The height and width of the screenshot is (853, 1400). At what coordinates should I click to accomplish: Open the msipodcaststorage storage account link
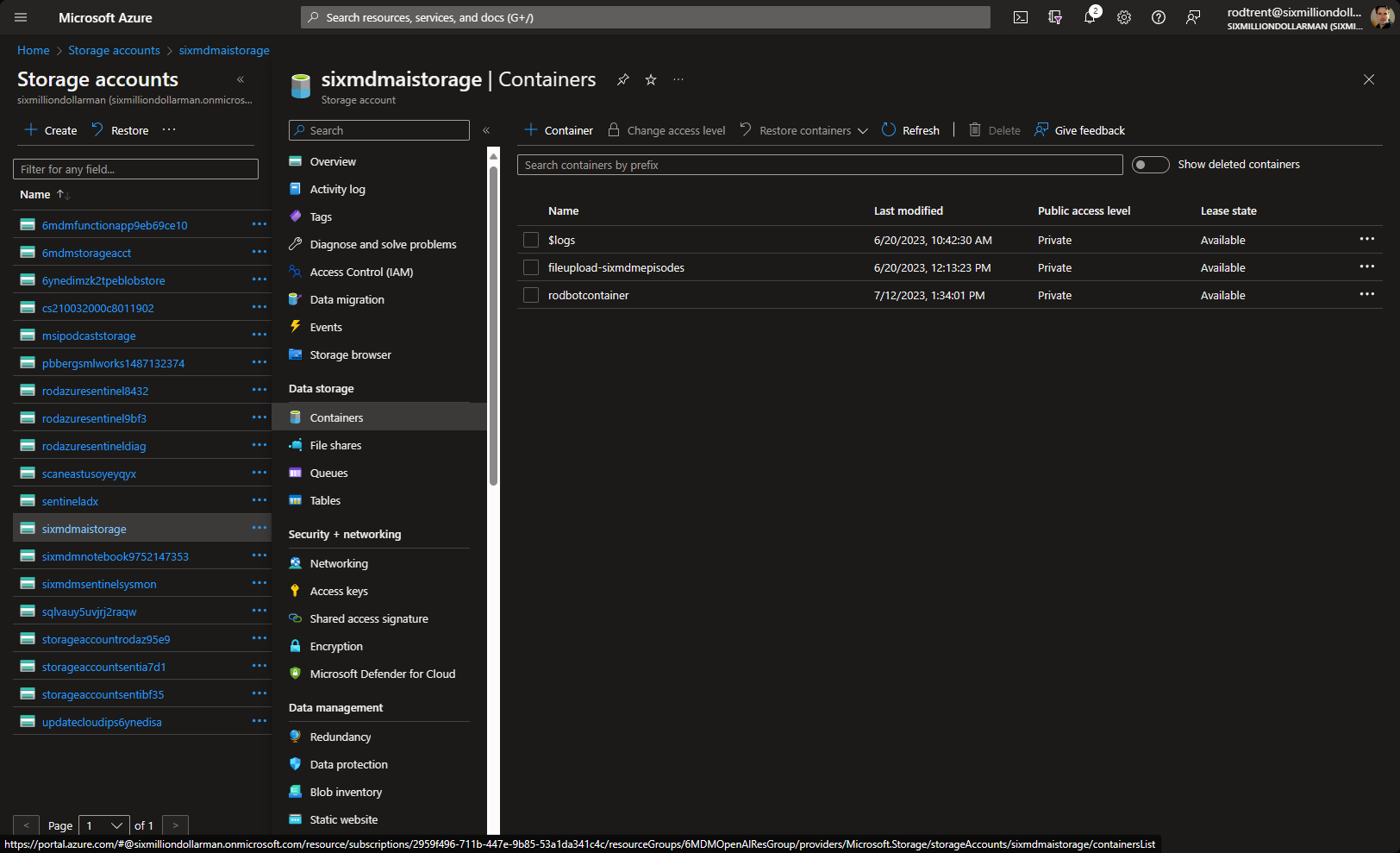pos(89,336)
